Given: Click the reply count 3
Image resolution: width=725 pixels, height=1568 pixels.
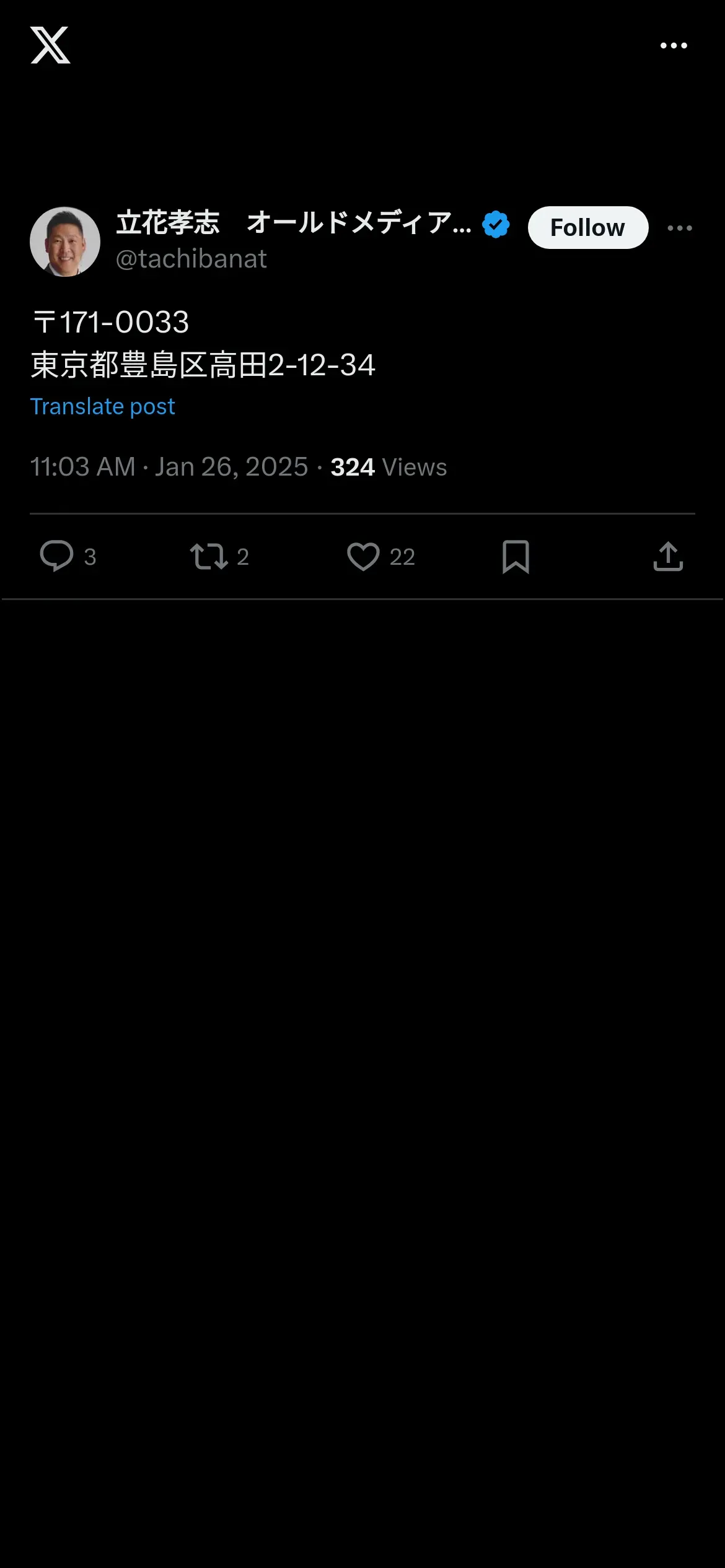Looking at the screenshot, I should point(90,557).
